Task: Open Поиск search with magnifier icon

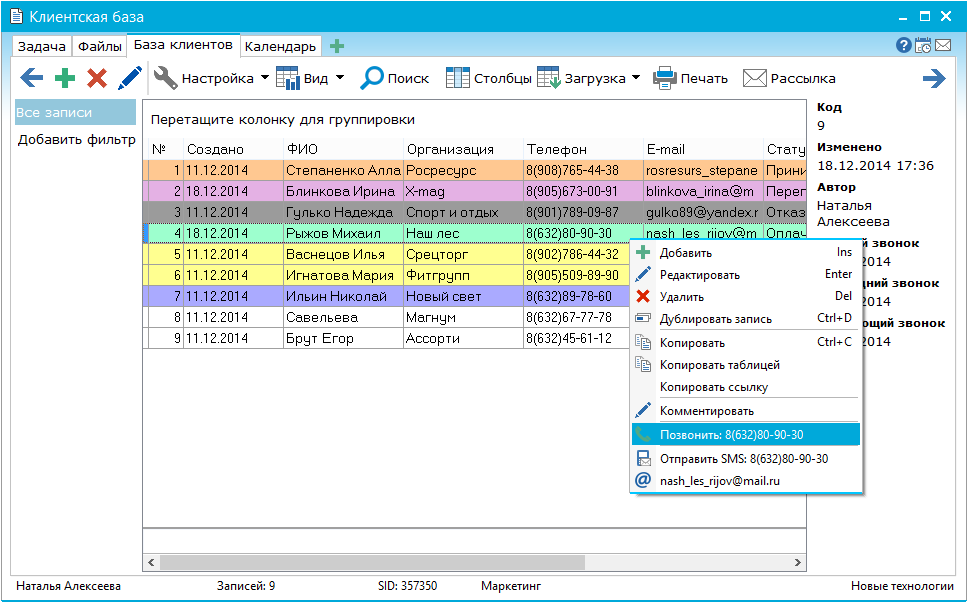Action: [394, 78]
